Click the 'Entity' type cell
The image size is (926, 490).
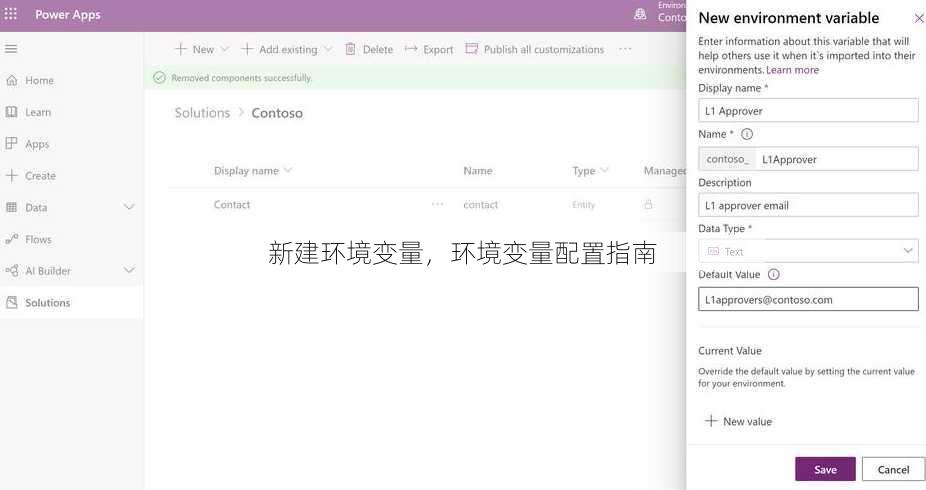click(583, 205)
